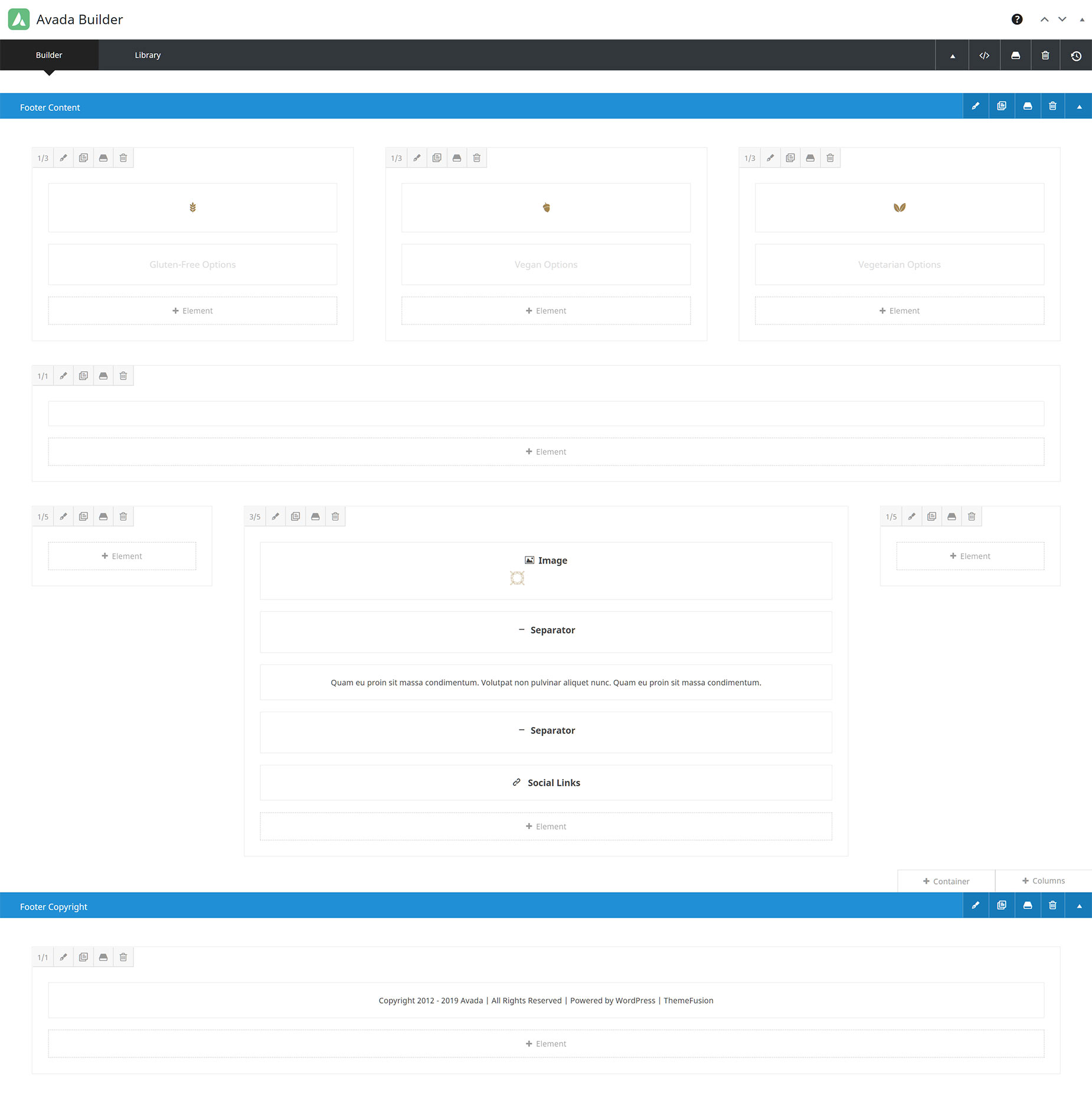Collapse all containers in builder toolbar
Viewport: 1092px width, 1107px height.
(x=952, y=56)
